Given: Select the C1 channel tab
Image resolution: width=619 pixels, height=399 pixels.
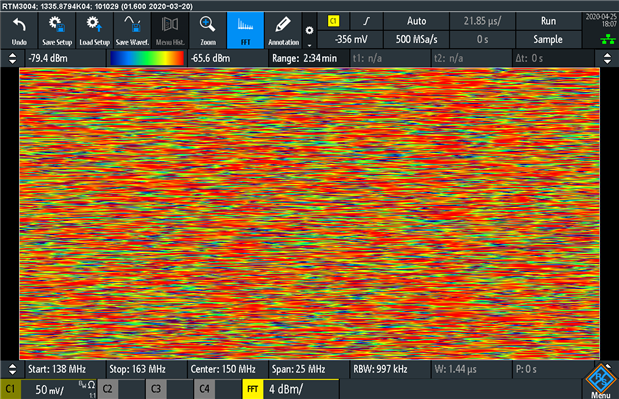Looking at the screenshot, I should (11, 389).
